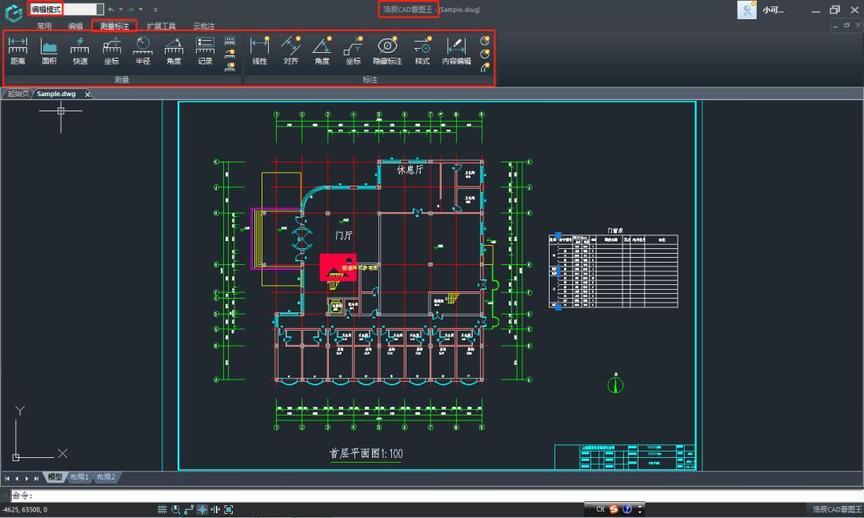
Task: Click the 内容编辑 content edit tool
Action: click(x=456, y=50)
